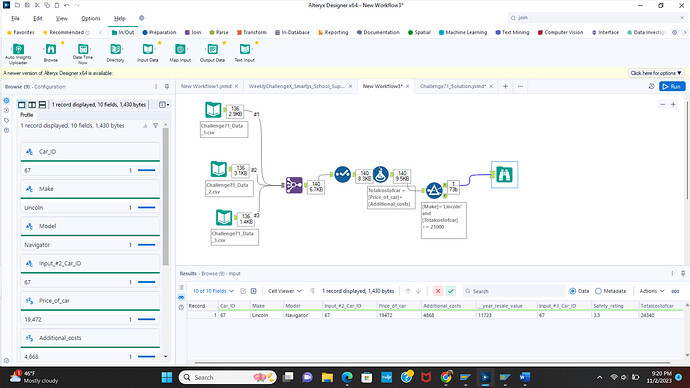Select the Challenge71_Data_1.csv input node
This screenshot has height=388, width=690.
(213, 110)
